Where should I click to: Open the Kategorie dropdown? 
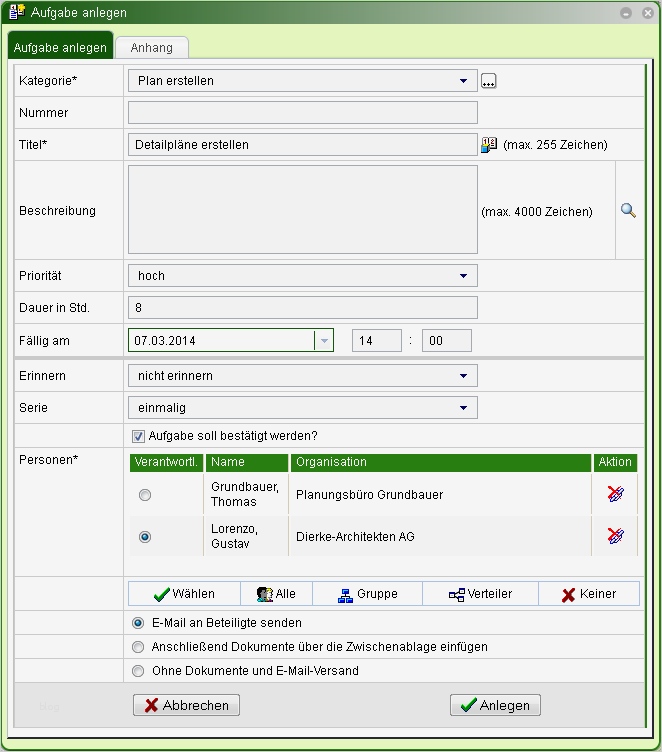(303, 81)
